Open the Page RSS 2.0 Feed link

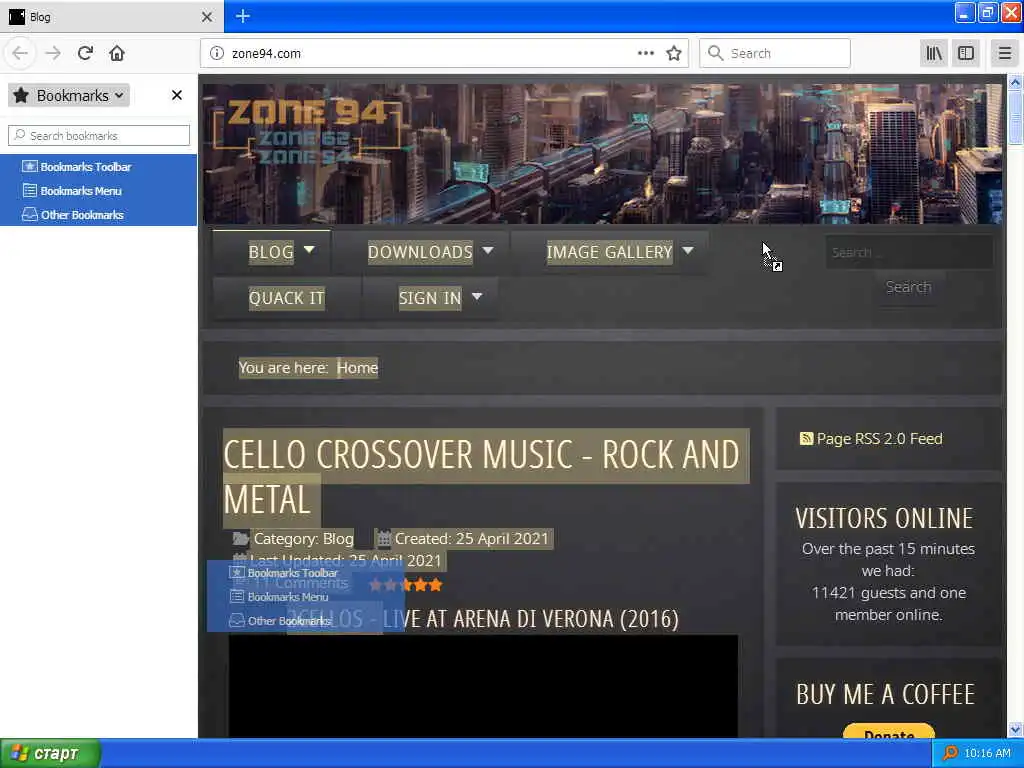pos(879,439)
